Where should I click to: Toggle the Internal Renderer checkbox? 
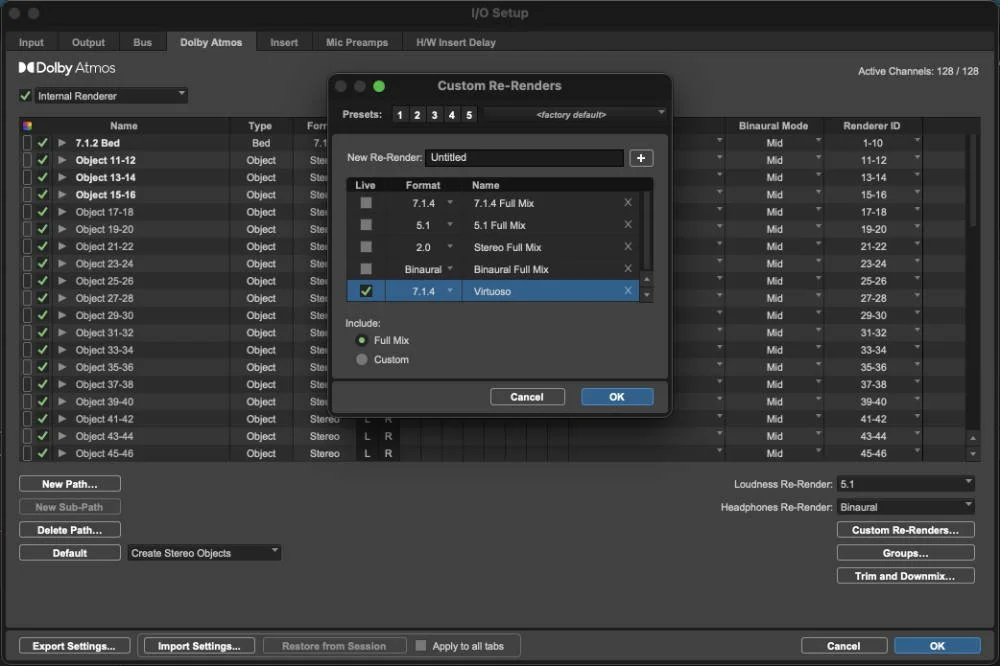26,96
